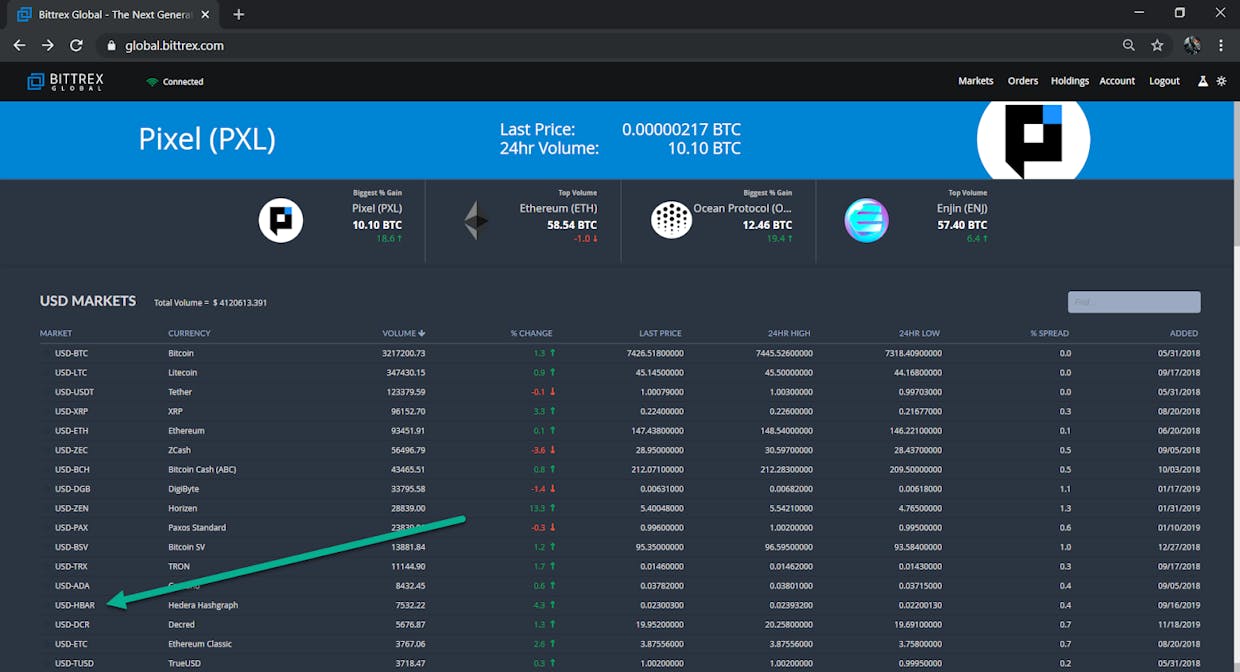Open the USD-DCR market row
Screen dimensions: 1240x672
pyautogui.click(x=619, y=625)
